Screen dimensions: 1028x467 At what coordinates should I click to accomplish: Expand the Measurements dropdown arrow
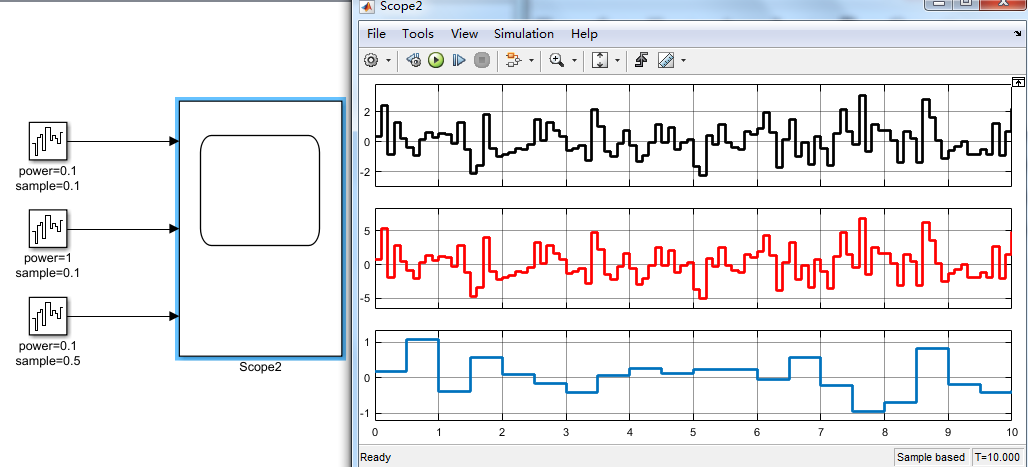[x=684, y=61]
